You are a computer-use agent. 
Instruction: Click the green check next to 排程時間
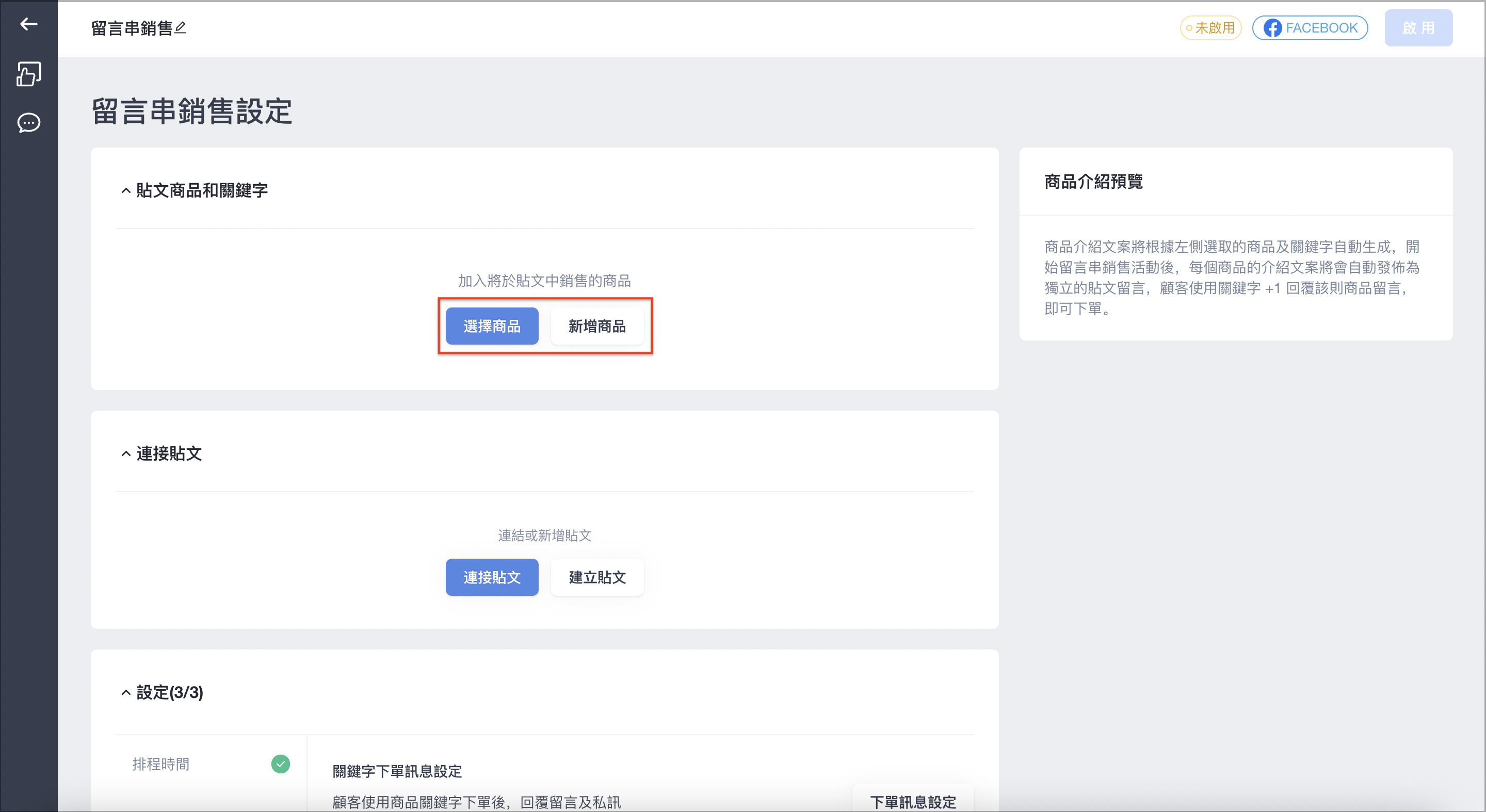click(280, 764)
